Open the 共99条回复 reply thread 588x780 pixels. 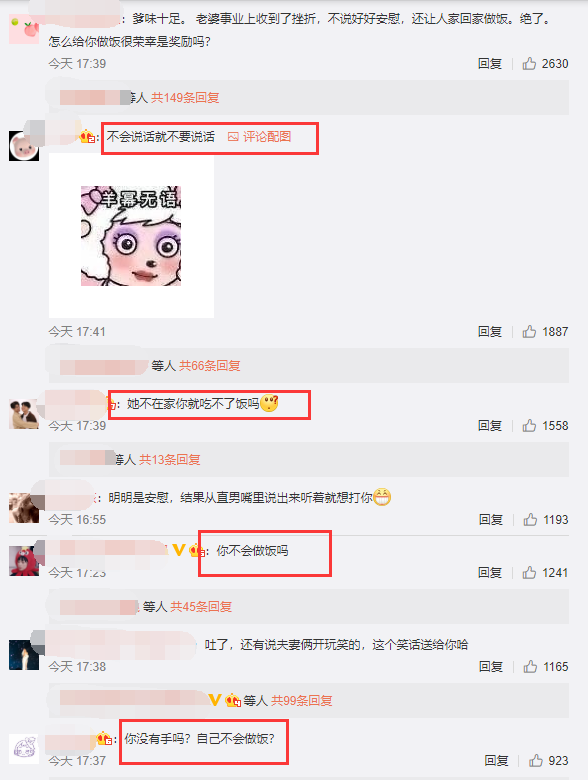click(301, 700)
